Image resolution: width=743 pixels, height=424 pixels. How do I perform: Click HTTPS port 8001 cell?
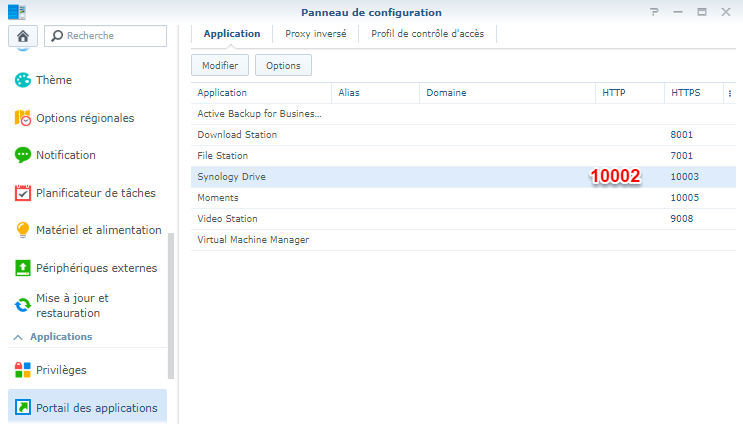click(x=681, y=135)
